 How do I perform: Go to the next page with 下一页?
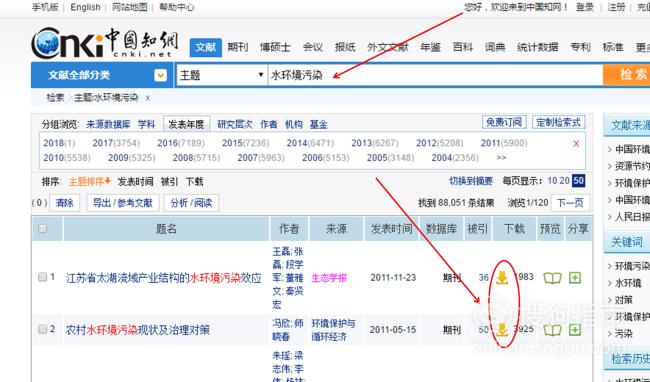click(x=570, y=203)
